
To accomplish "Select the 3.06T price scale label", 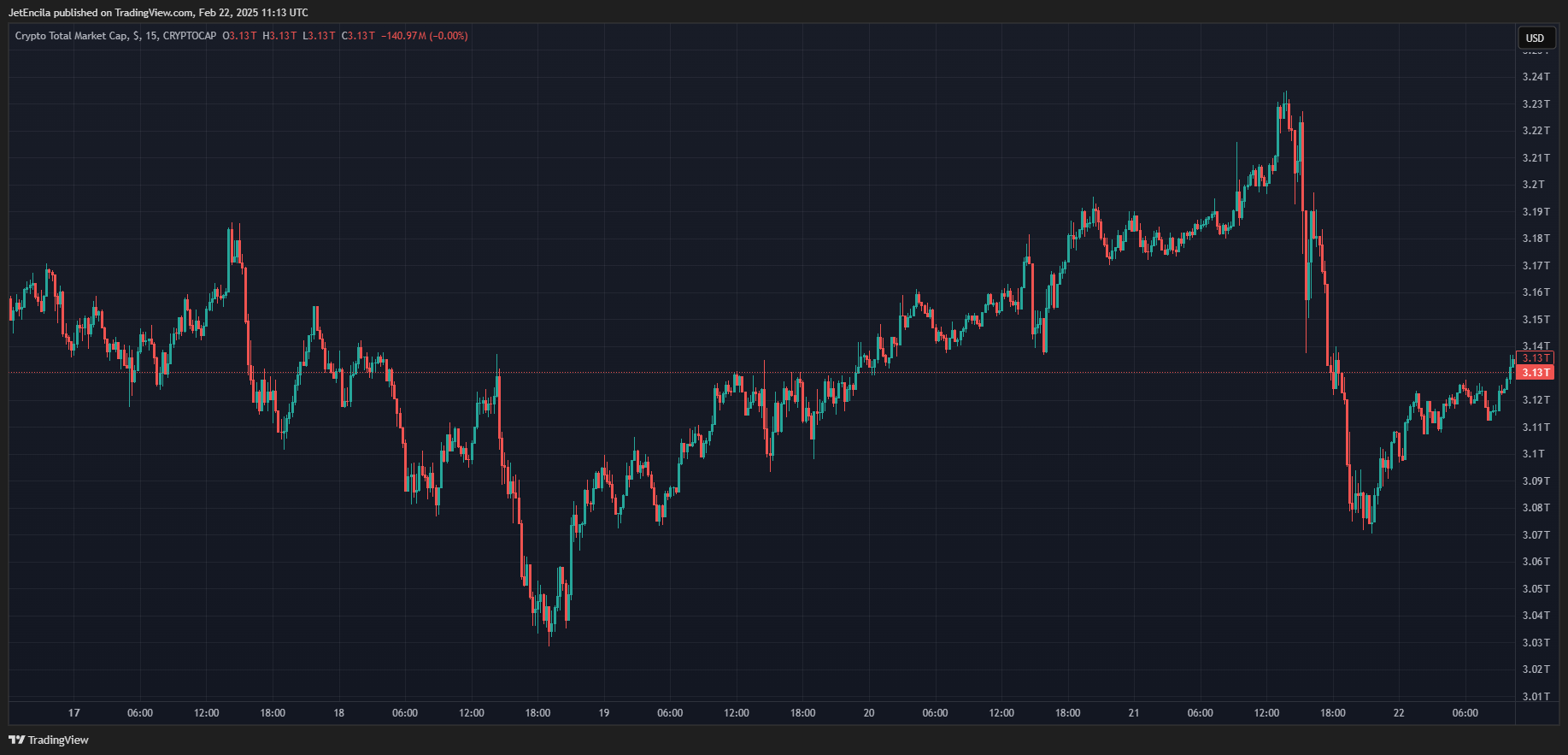I will click(1536, 562).
